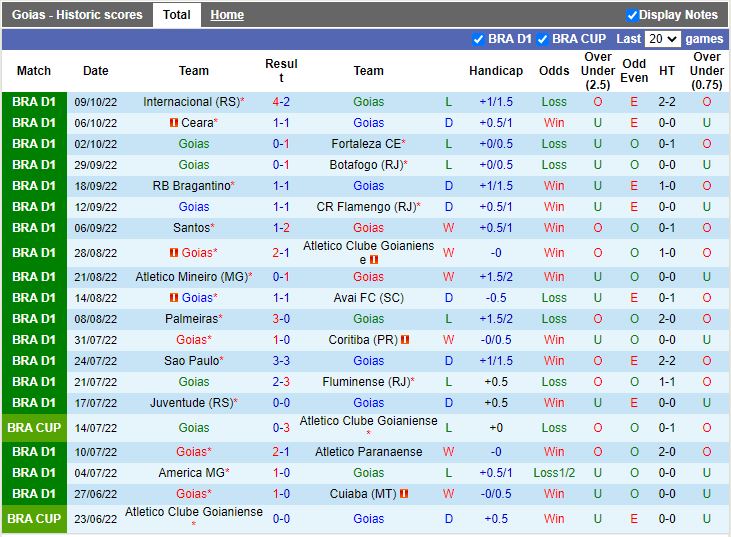Click red card icon beside Coritiba (PR)

(405, 340)
